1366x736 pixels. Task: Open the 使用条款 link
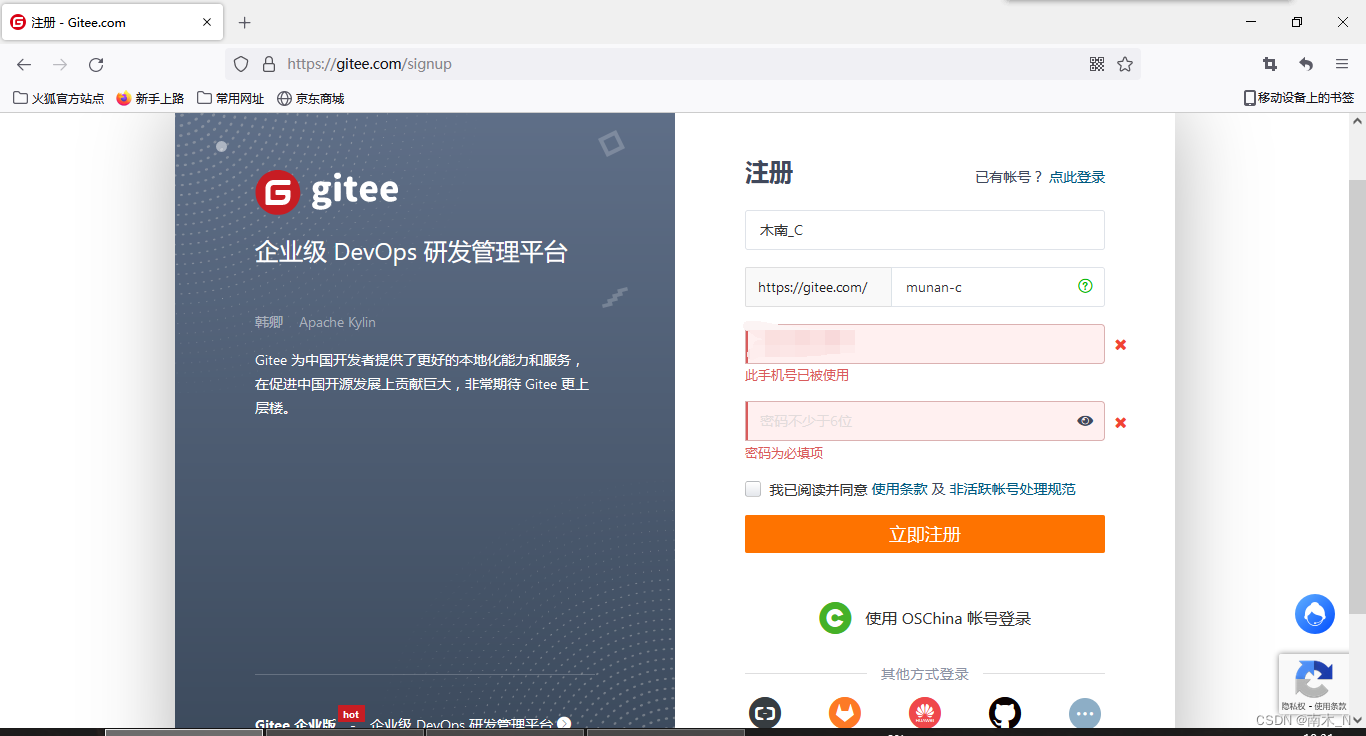[900, 489]
